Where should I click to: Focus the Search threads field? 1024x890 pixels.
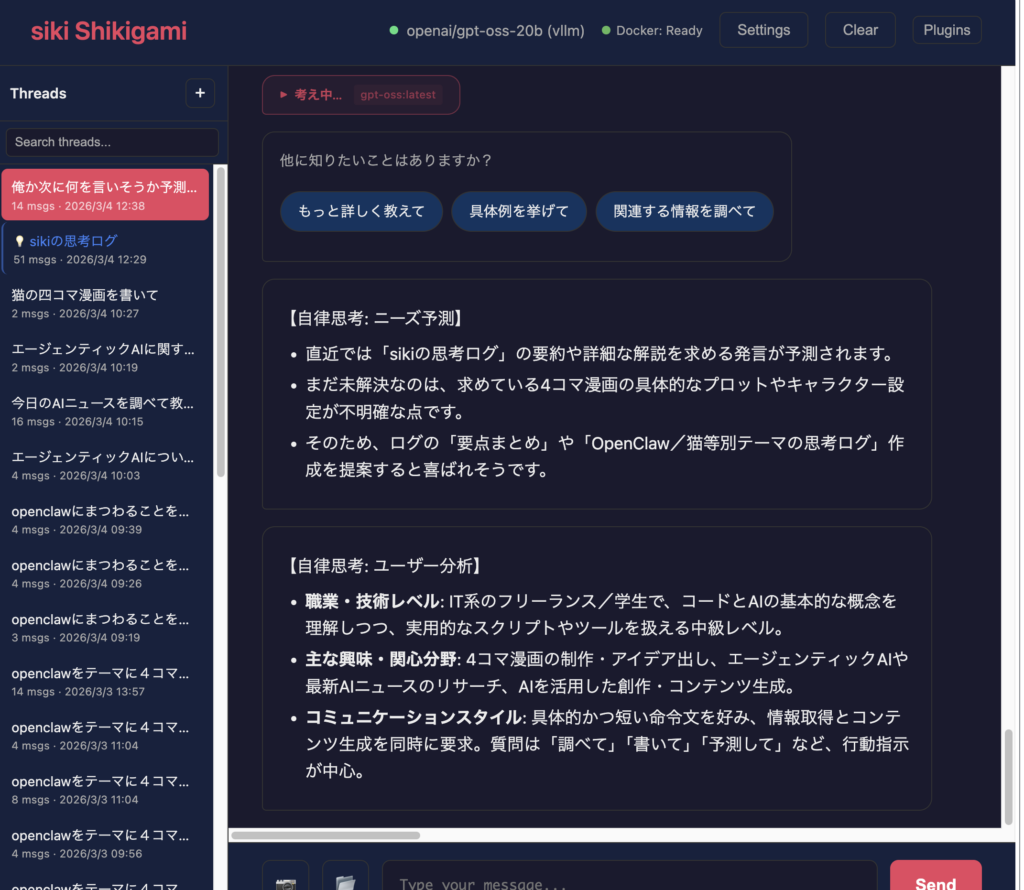(112, 142)
